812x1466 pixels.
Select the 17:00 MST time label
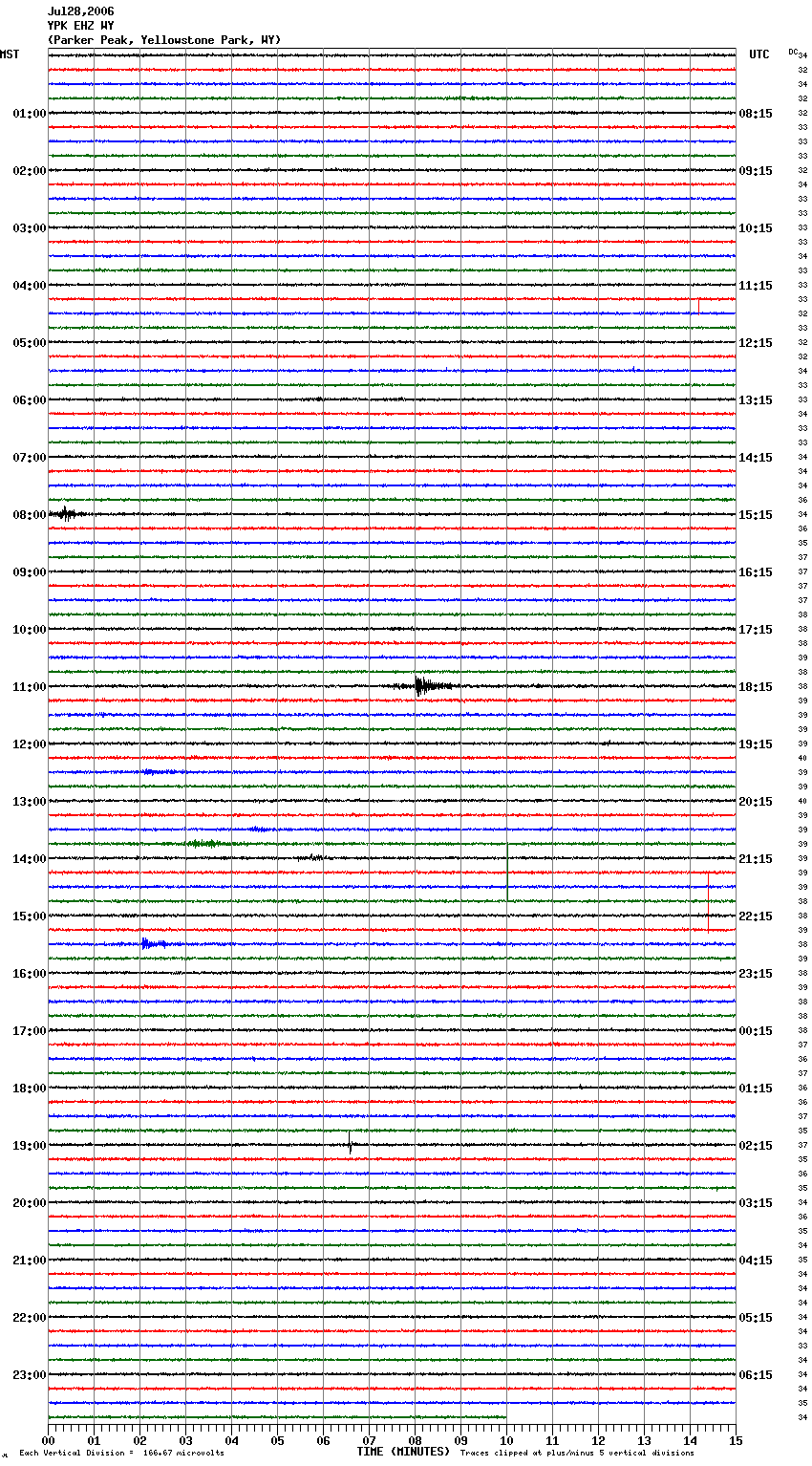tap(30, 1031)
